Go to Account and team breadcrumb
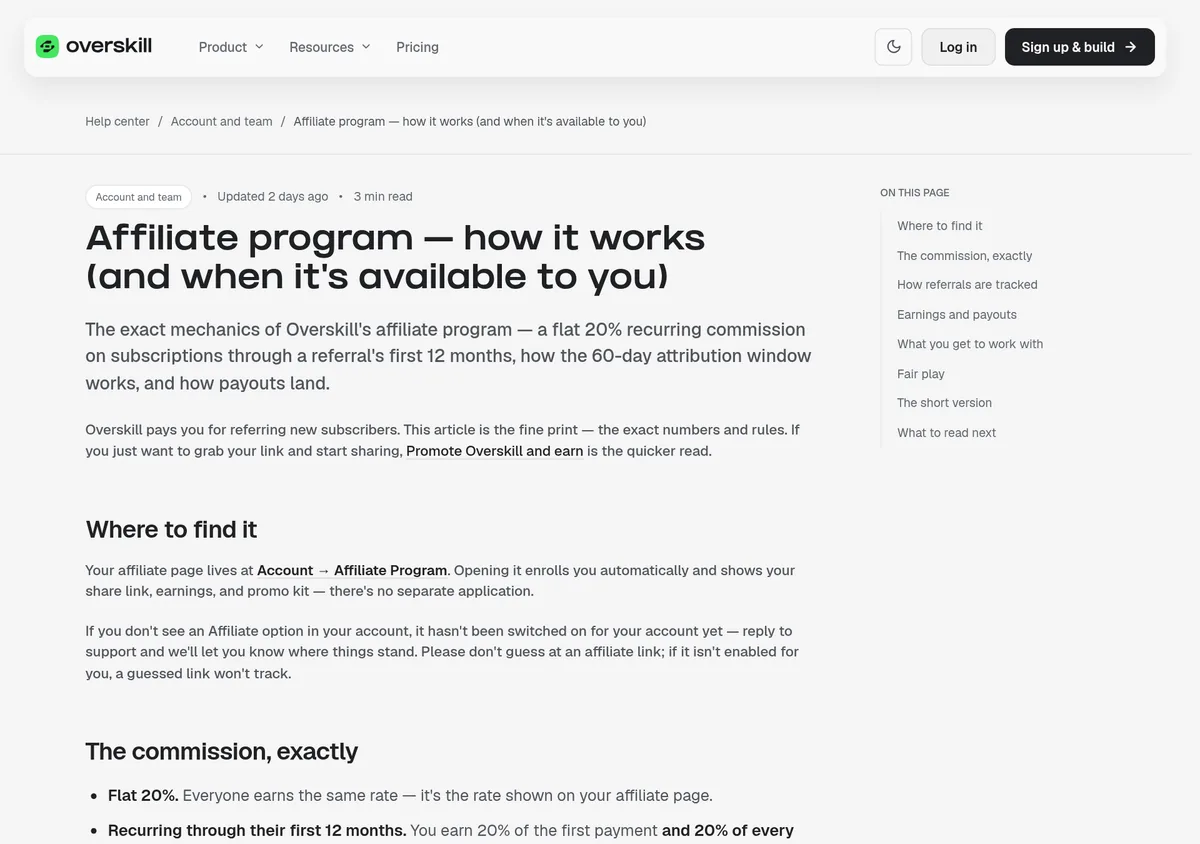Image resolution: width=1200 pixels, height=844 pixels. tap(221, 121)
